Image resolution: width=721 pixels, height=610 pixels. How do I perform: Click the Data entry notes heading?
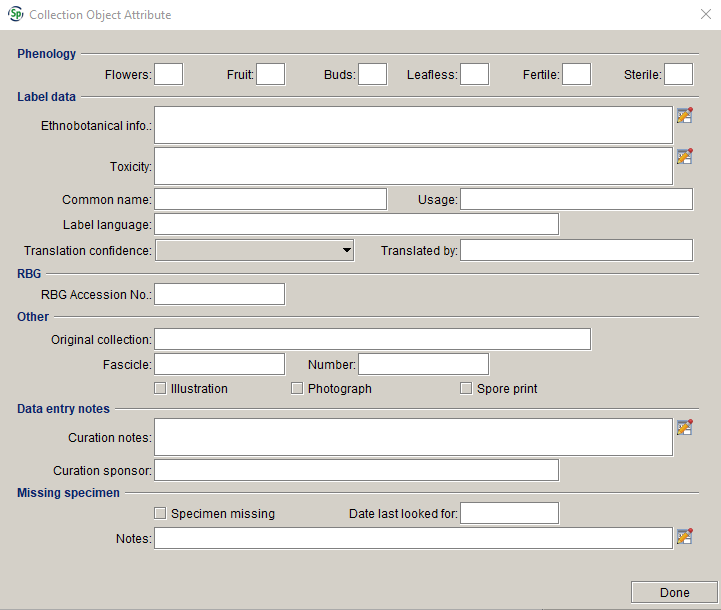click(63, 409)
